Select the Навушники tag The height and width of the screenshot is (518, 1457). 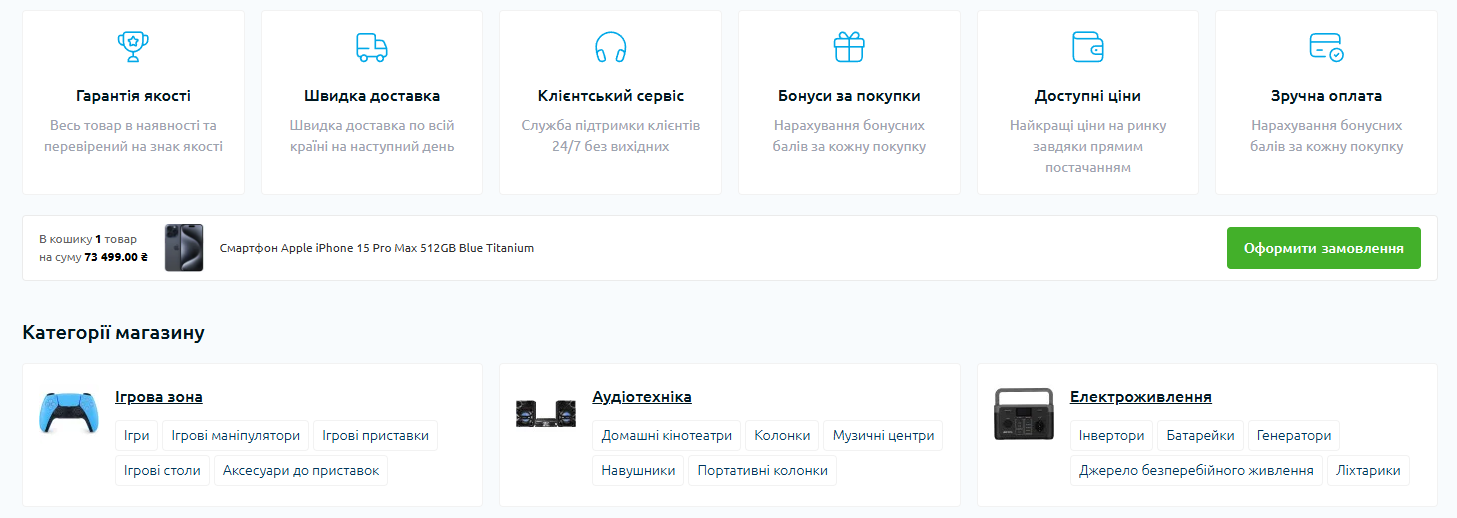(x=638, y=470)
